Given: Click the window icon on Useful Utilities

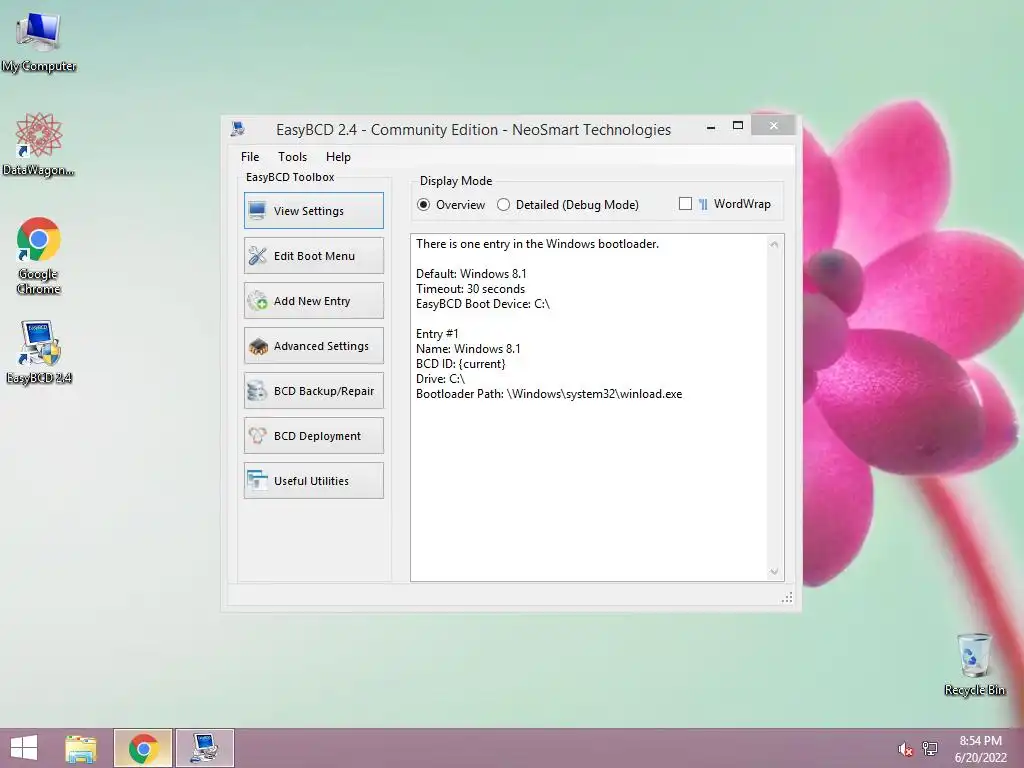Looking at the screenshot, I should [x=257, y=481].
